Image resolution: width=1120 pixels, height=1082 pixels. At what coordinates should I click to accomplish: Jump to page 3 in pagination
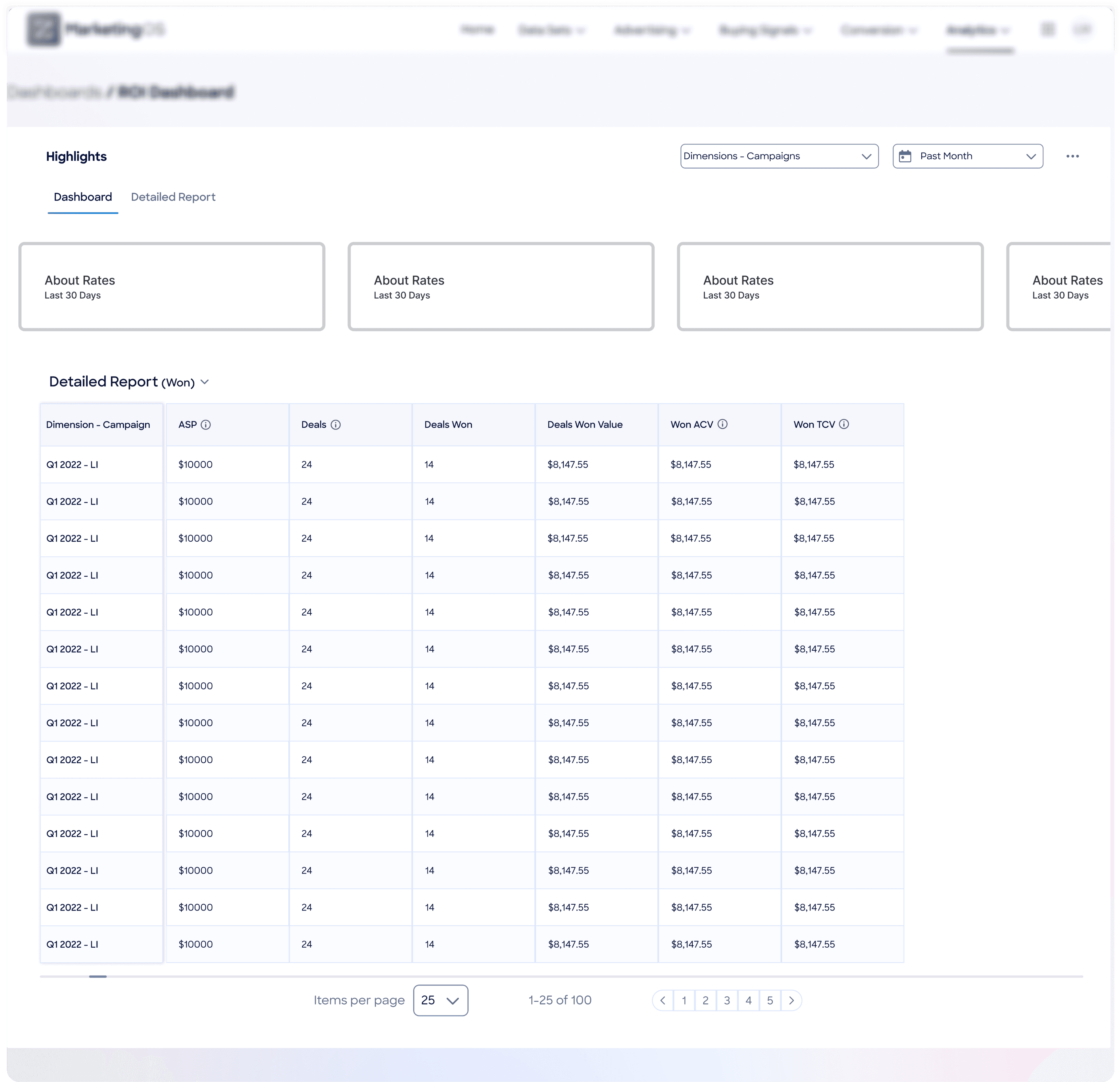(727, 1000)
